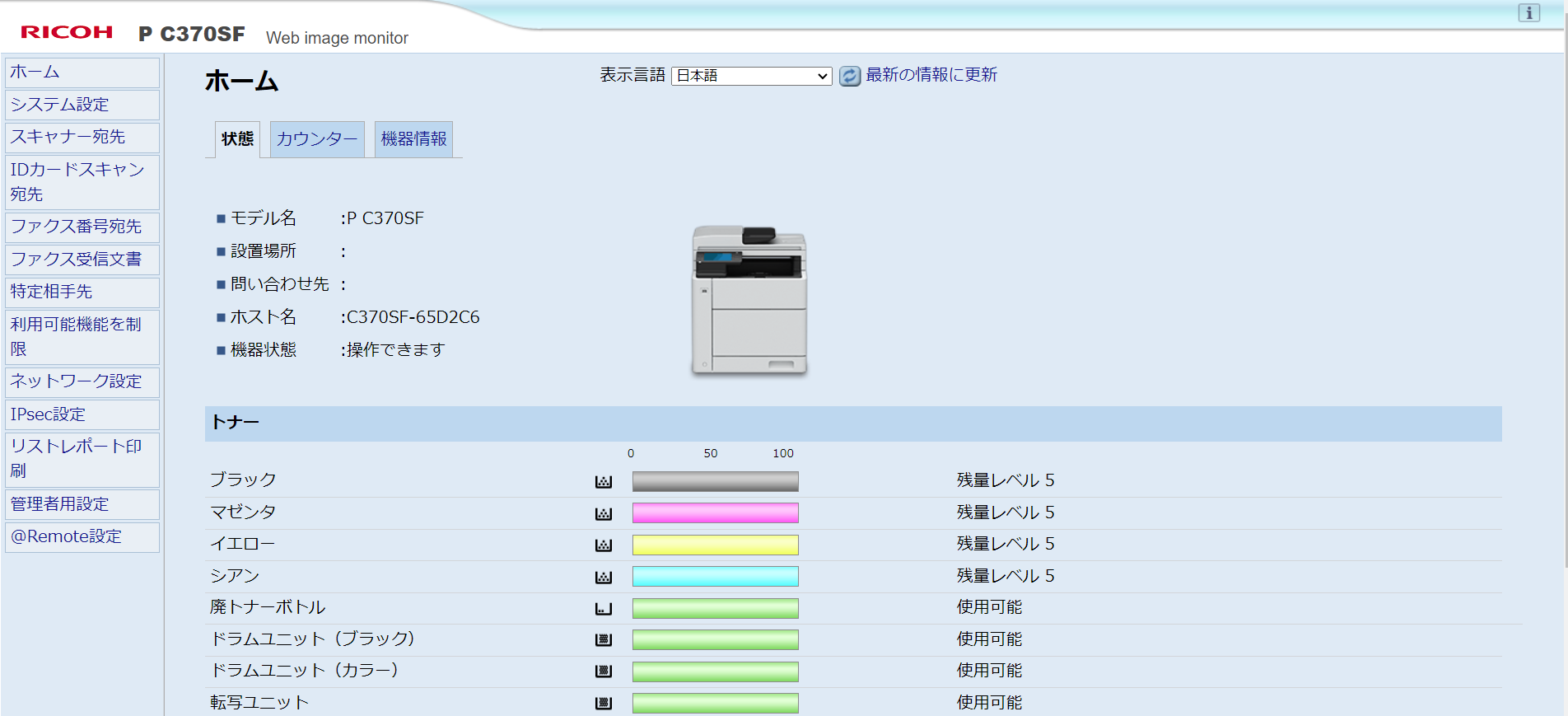Click the printer device image
This screenshot has height=716, width=1568.
point(749,301)
